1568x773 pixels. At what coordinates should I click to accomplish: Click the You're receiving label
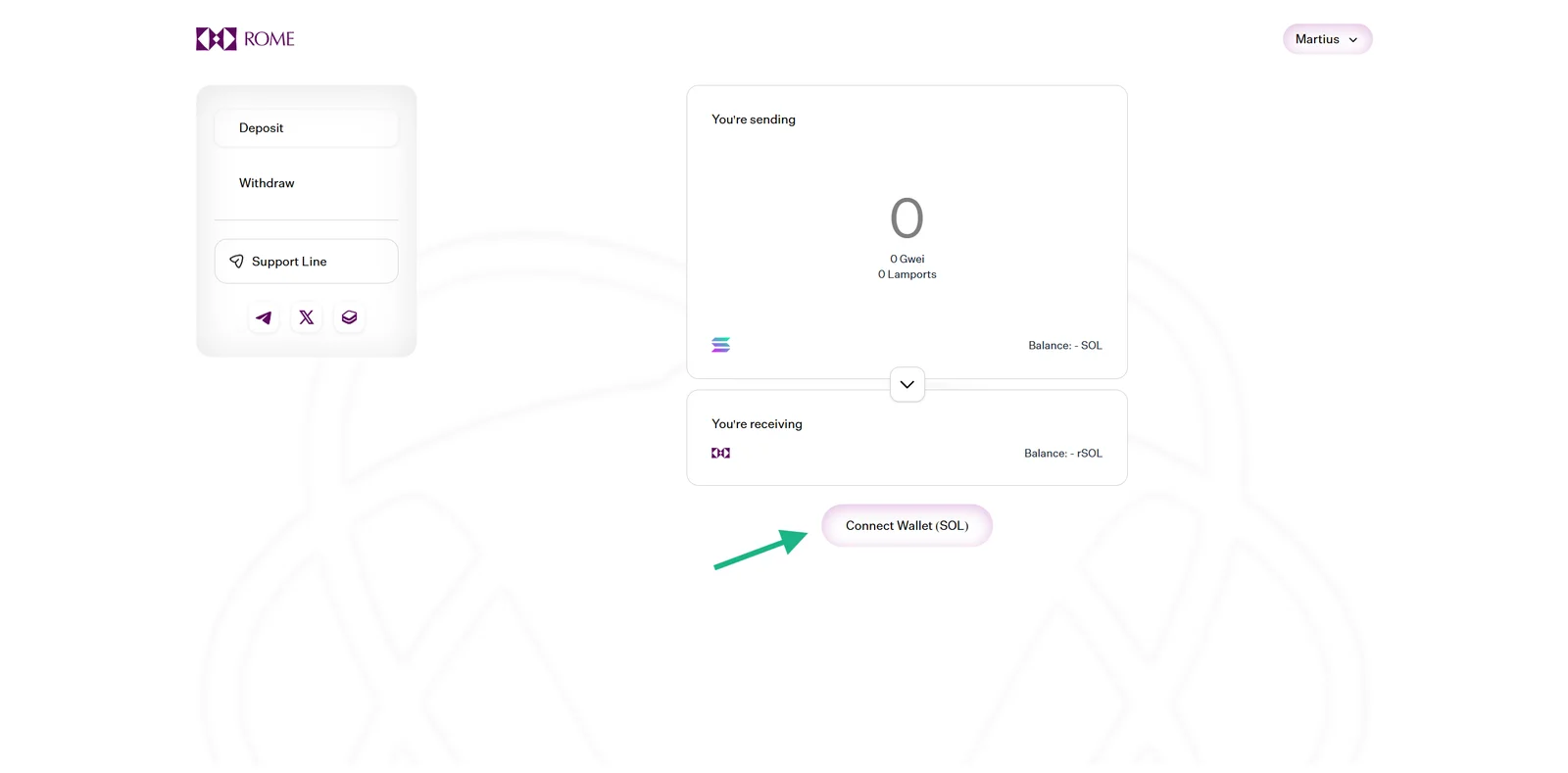pos(757,424)
